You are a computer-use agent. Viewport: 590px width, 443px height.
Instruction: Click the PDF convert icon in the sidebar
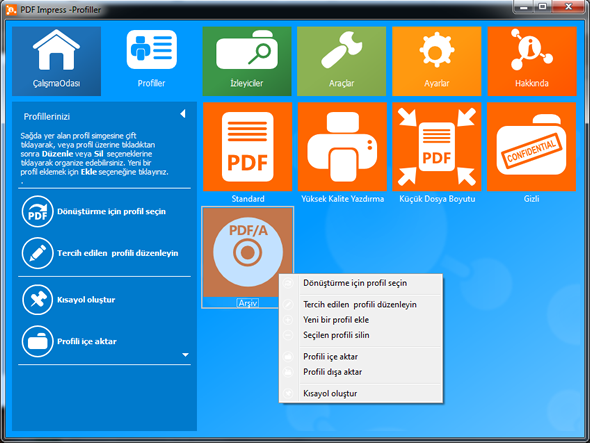(37, 211)
